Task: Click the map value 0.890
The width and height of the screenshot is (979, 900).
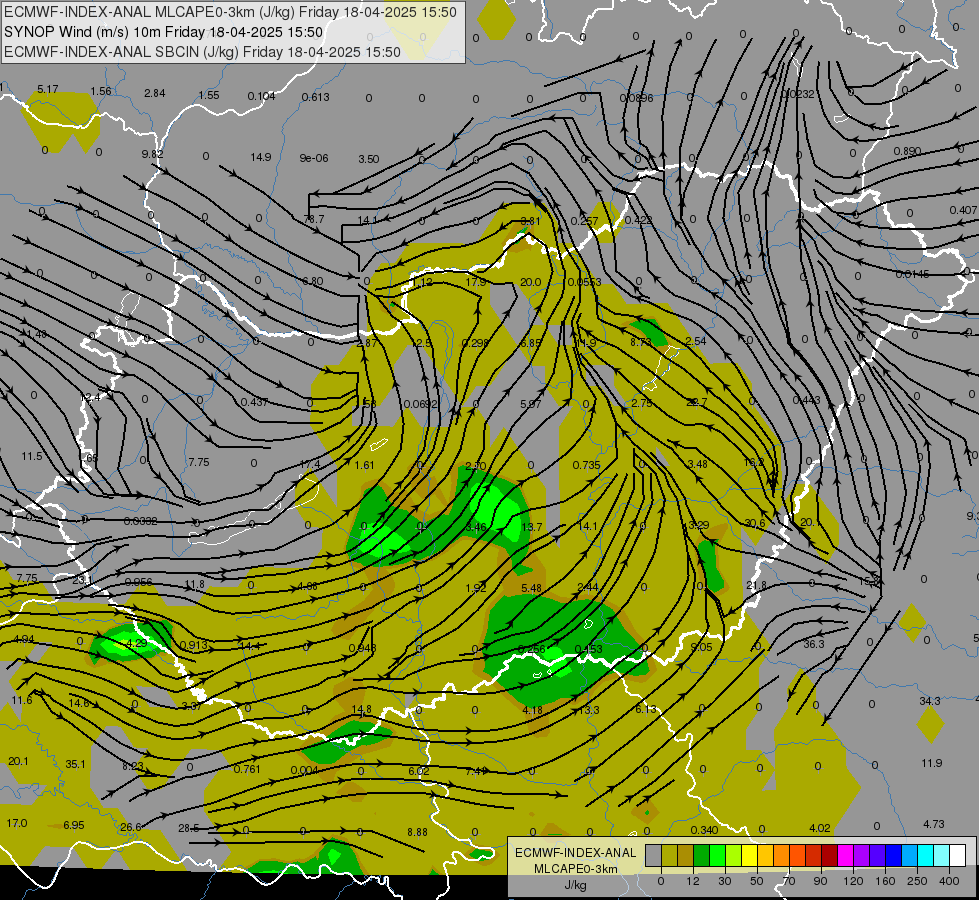Action: pos(907,151)
